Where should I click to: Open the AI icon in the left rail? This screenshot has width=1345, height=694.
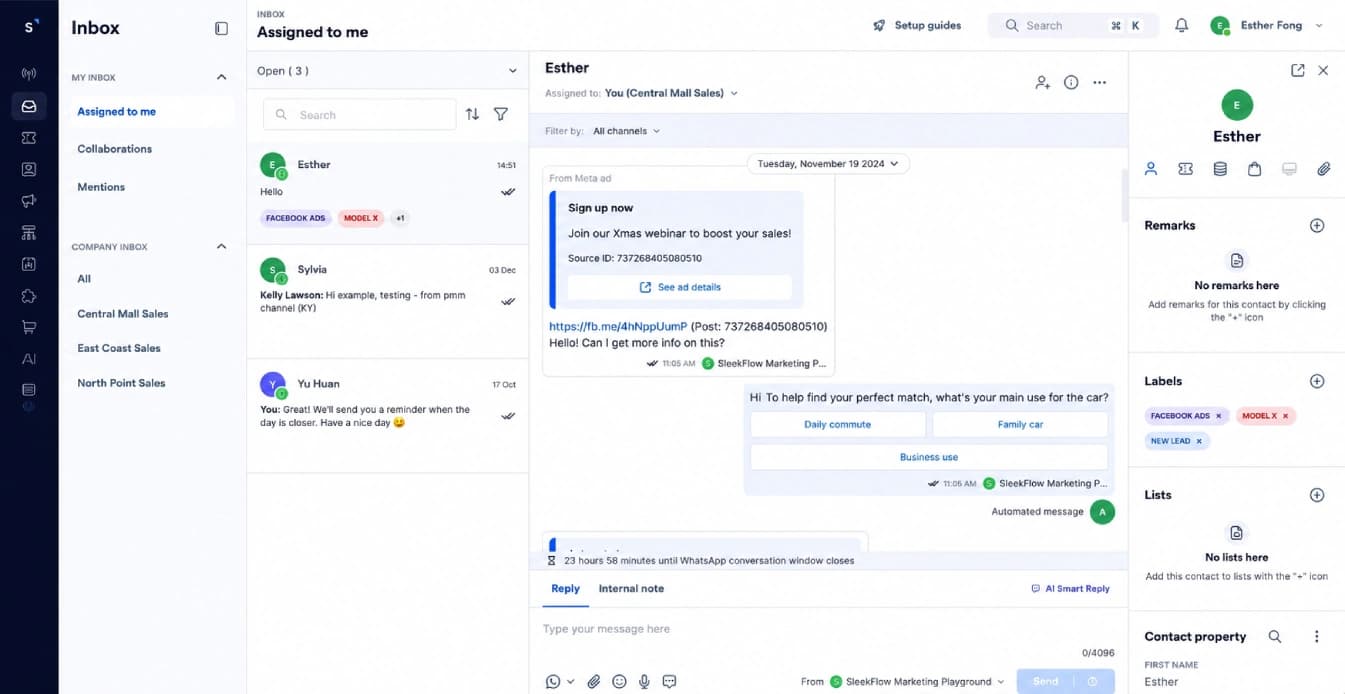pos(29,358)
